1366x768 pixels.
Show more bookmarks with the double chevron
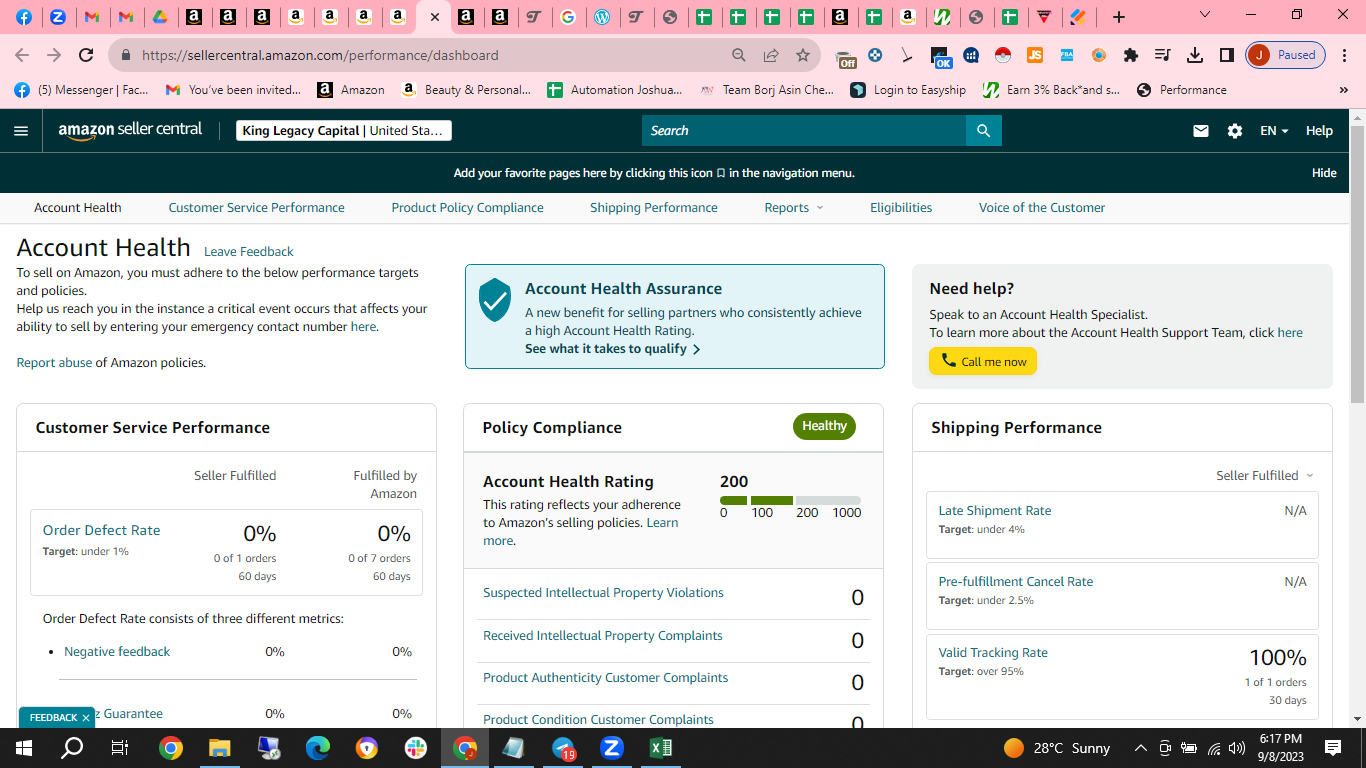click(1343, 90)
